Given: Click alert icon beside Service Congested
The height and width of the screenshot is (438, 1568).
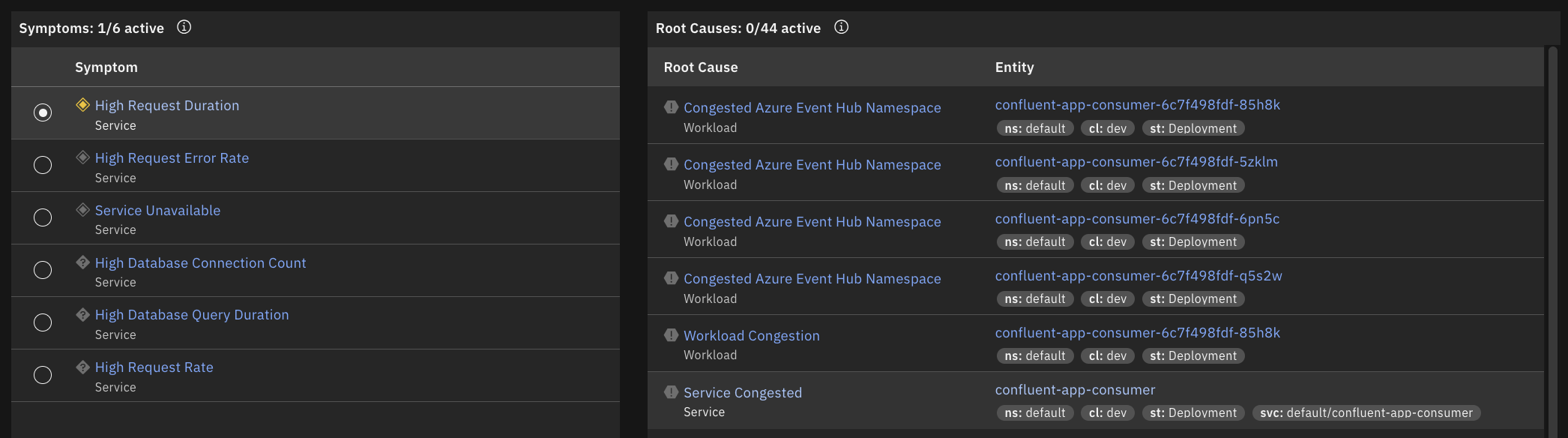Looking at the screenshot, I should [x=671, y=392].
